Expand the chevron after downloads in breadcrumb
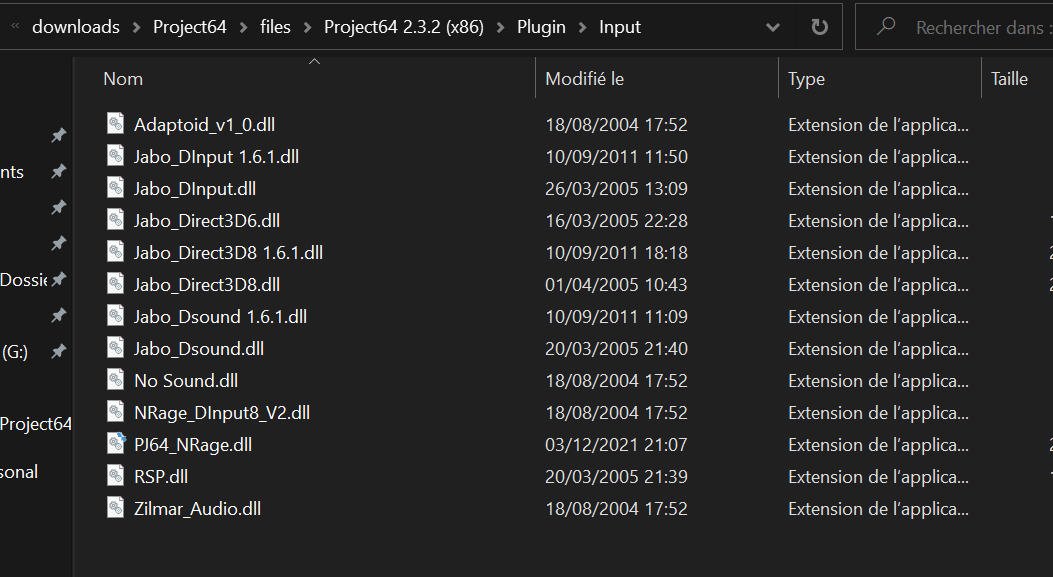The image size is (1053, 577). coord(136,28)
